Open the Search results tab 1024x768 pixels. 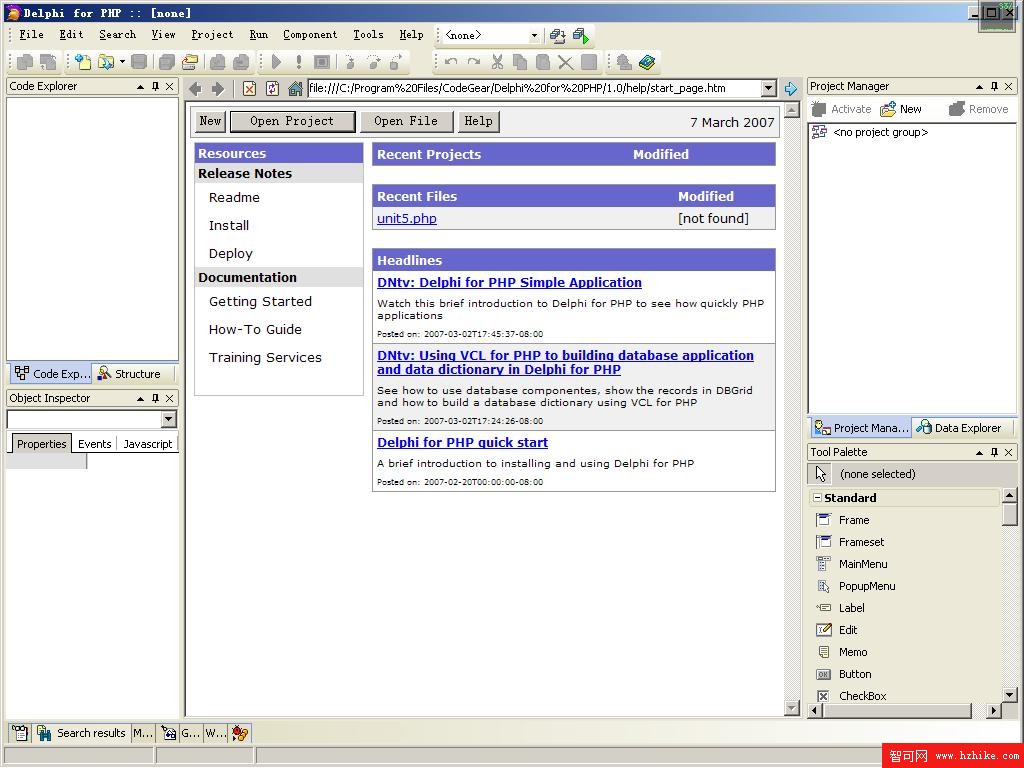[82, 733]
